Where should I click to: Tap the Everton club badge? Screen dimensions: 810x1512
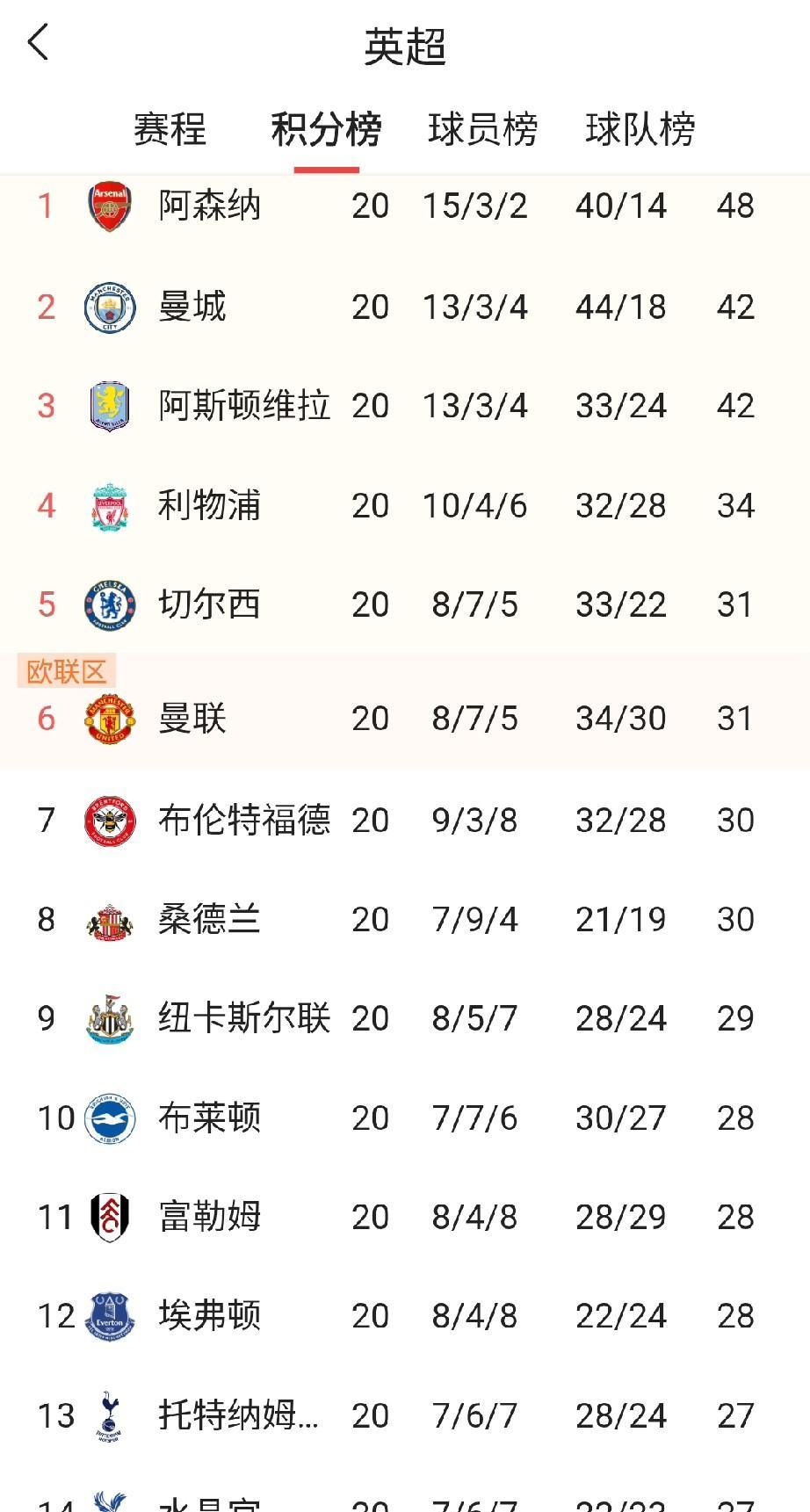110,1316
